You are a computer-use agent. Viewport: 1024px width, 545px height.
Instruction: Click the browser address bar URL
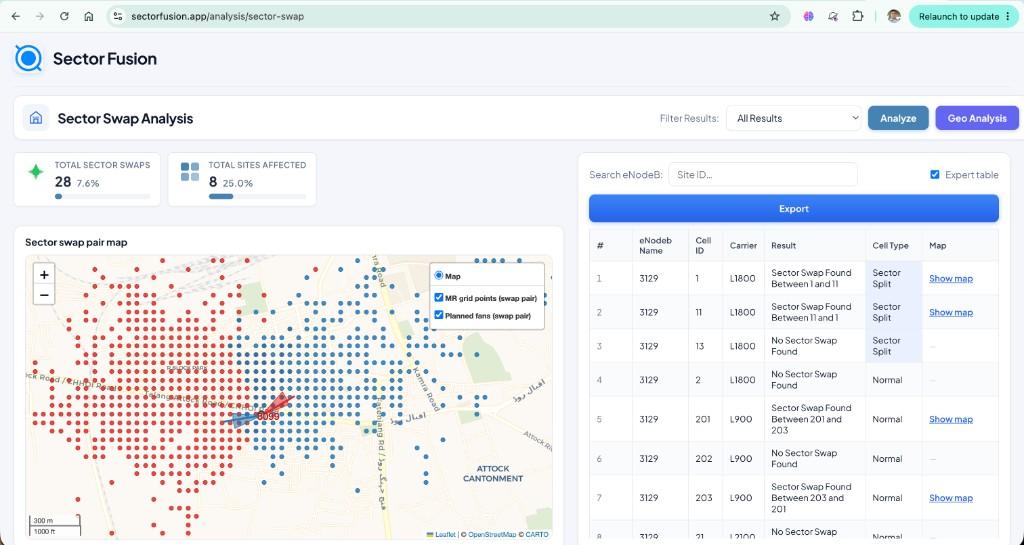pos(217,16)
